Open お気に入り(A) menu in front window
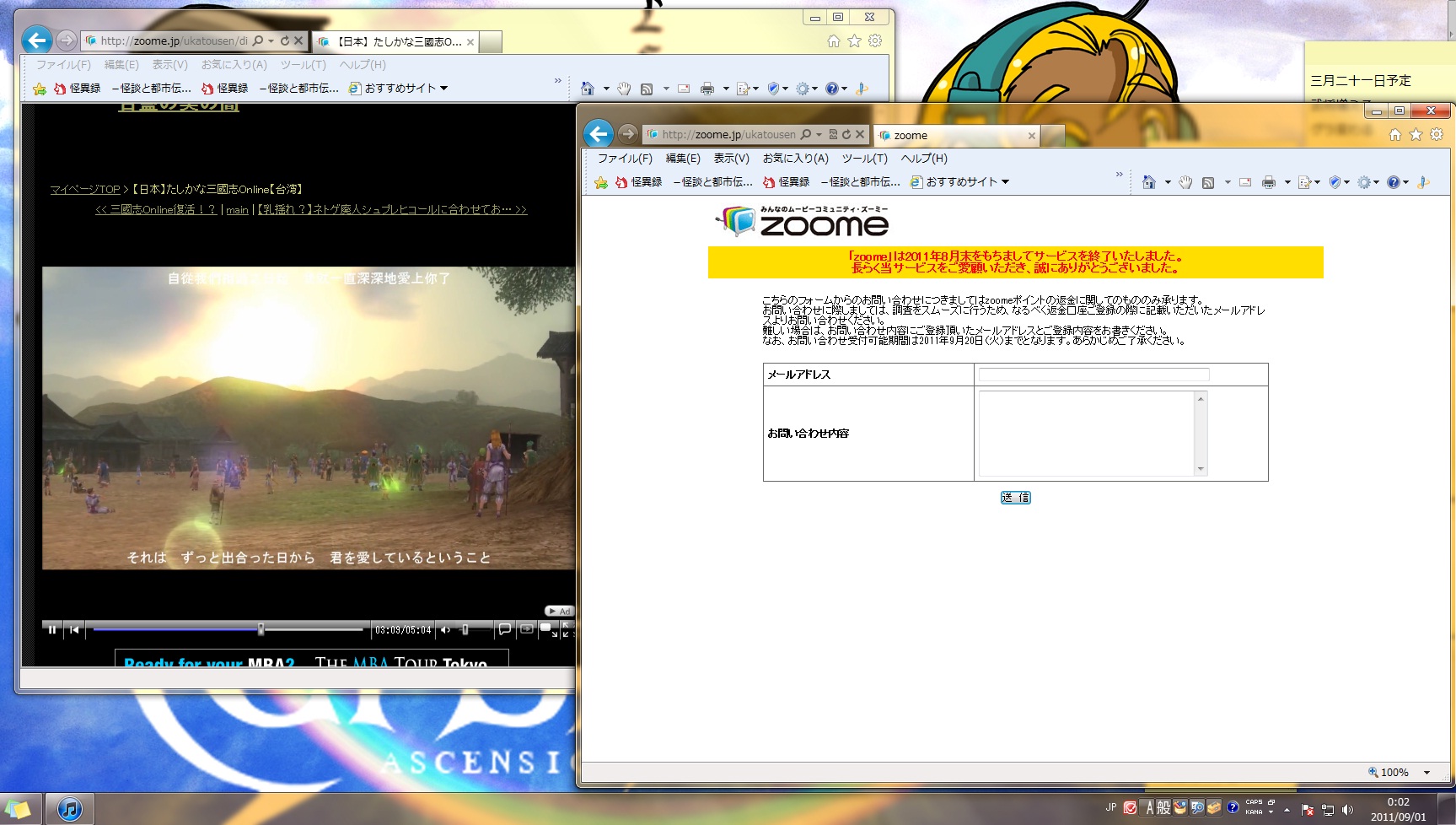The width and height of the screenshot is (1456, 825). [795, 159]
